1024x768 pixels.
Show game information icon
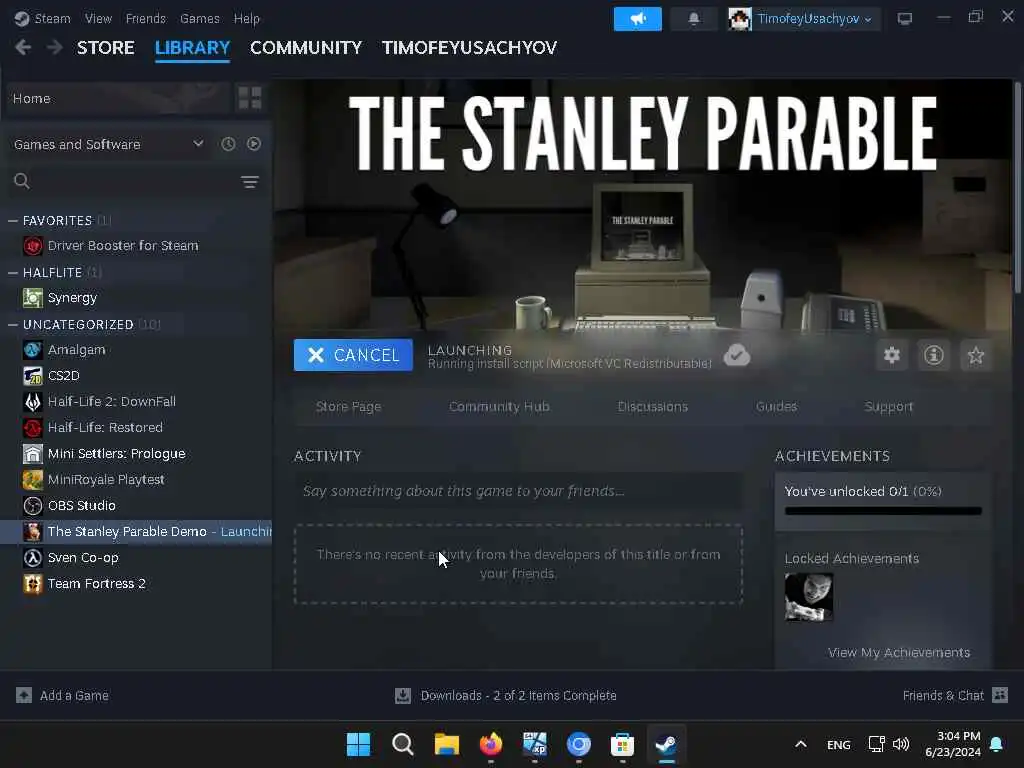[934, 355]
